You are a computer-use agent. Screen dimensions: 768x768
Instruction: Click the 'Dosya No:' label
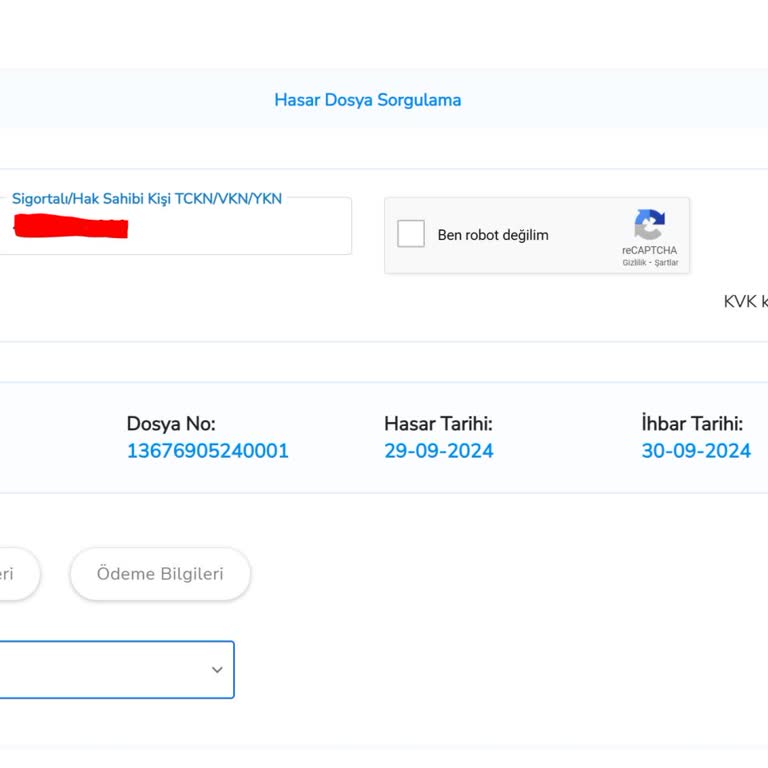(171, 424)
